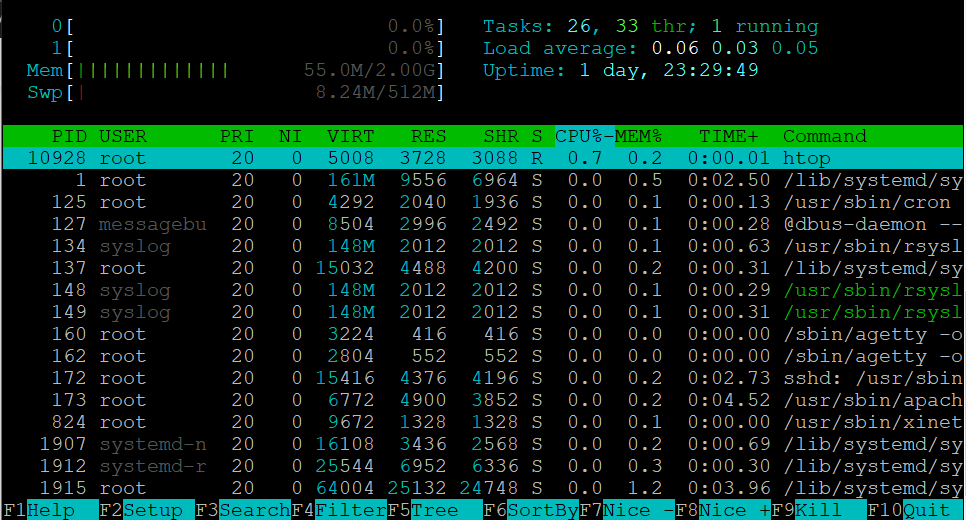Viewport: 966px width, 520px height.
Task: Click the Swp swap usage meter
Action: click(x=236, y=92)
